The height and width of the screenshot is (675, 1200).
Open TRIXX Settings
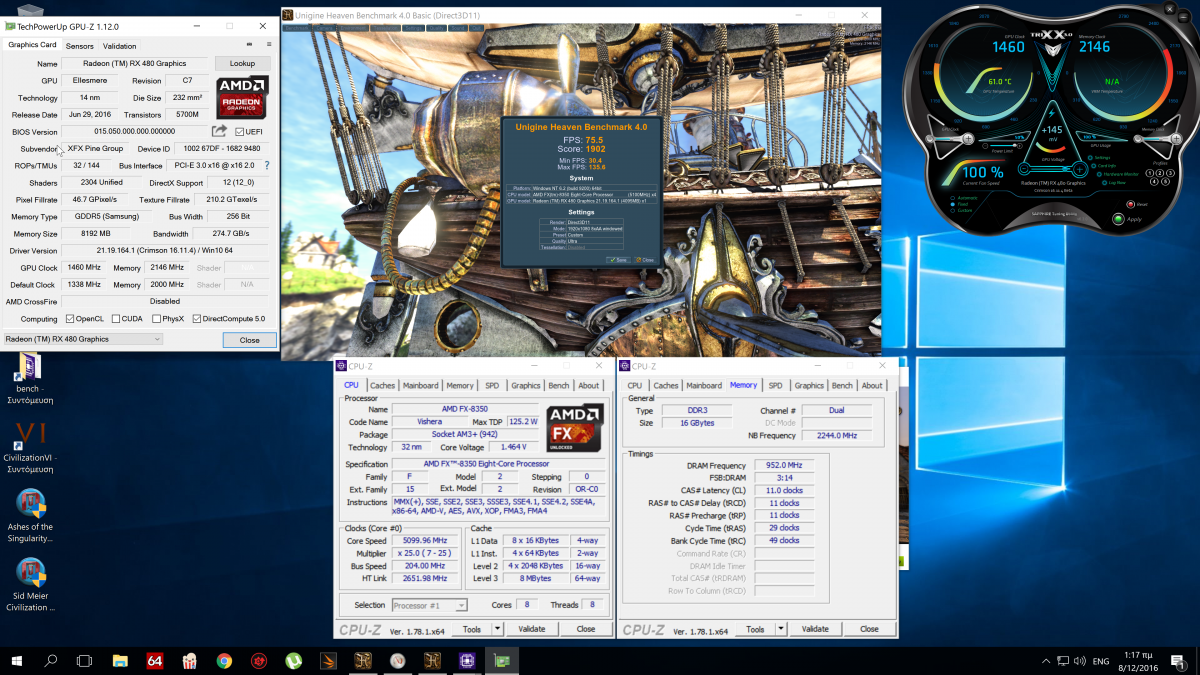pyautogui.click(x=1101, y=157)
